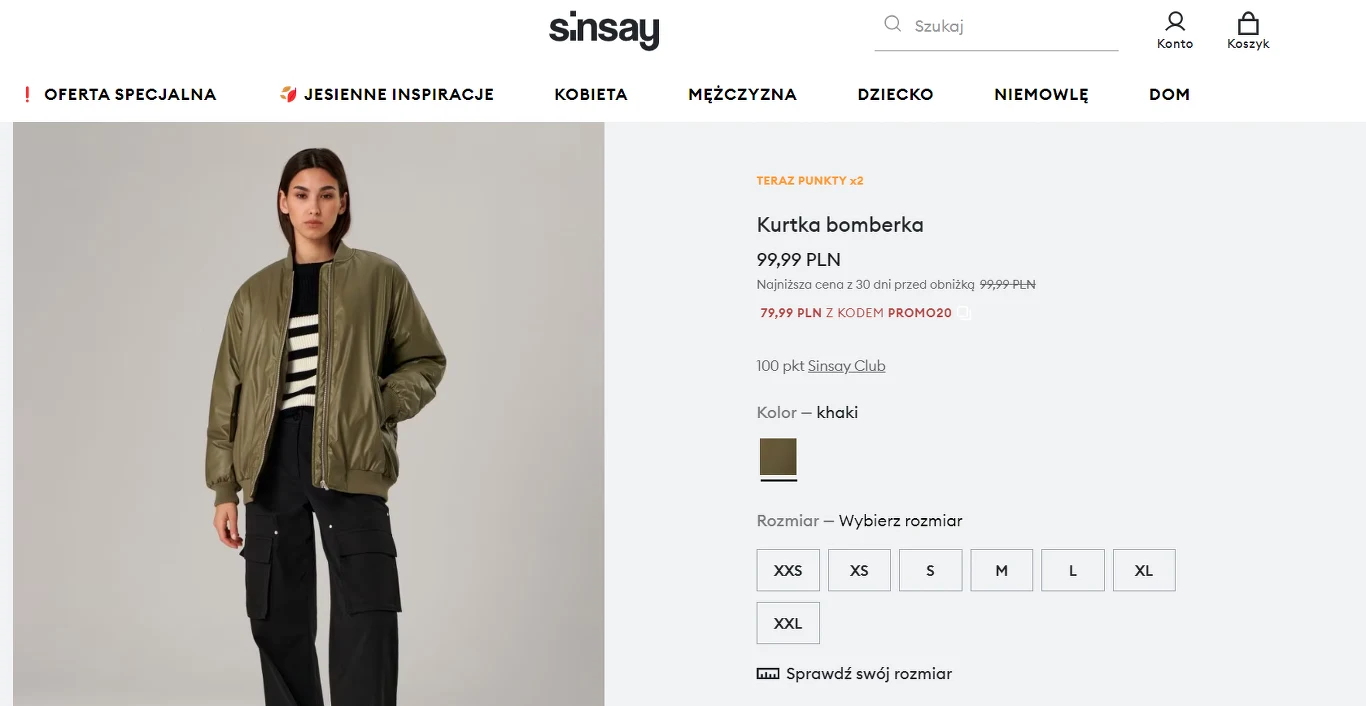Click the Jesienne Inspiracje leaf icon
Screen dimensions: 1366x706
point(288,95)
